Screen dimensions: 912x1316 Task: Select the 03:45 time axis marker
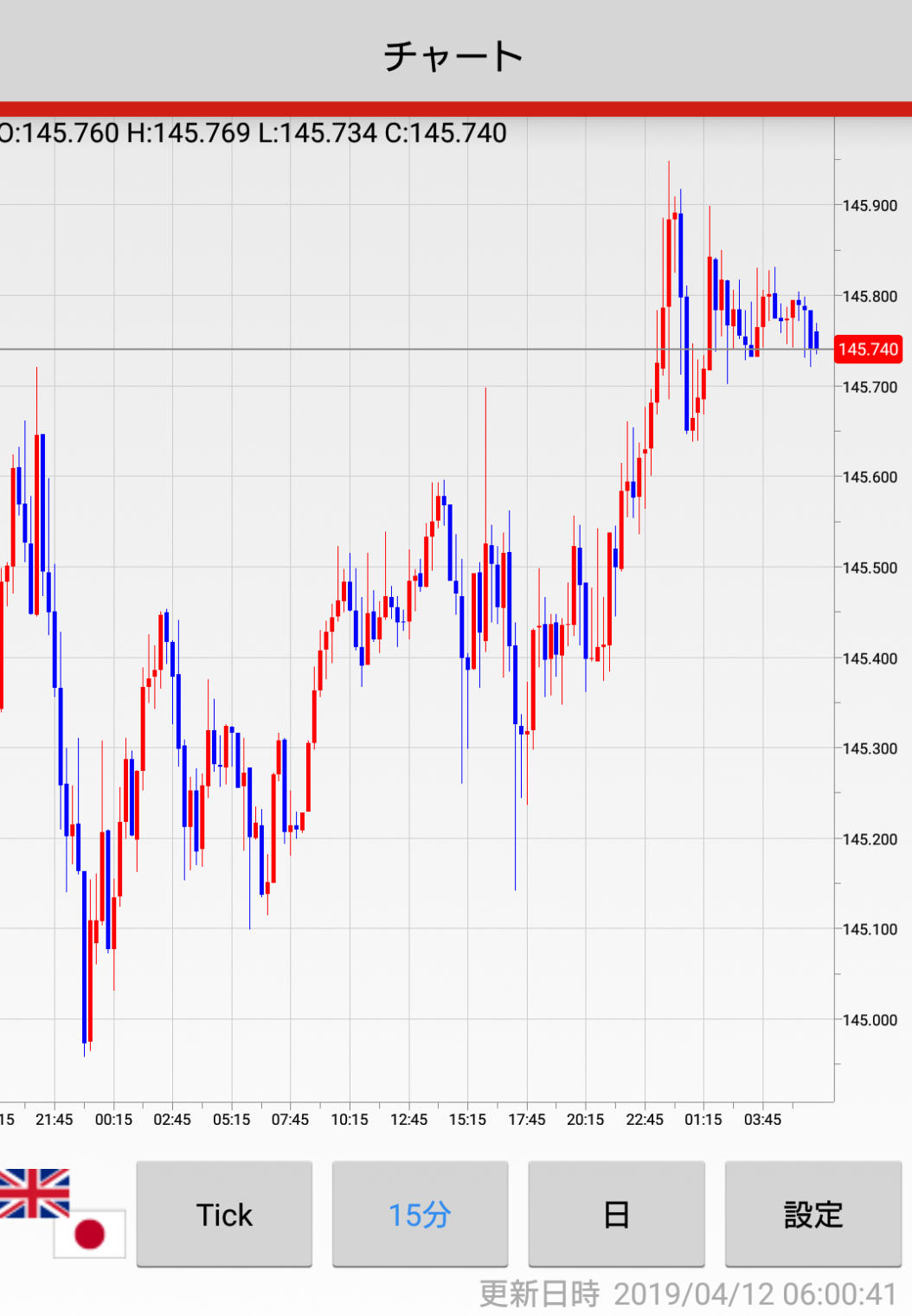tap(762, 1120)
